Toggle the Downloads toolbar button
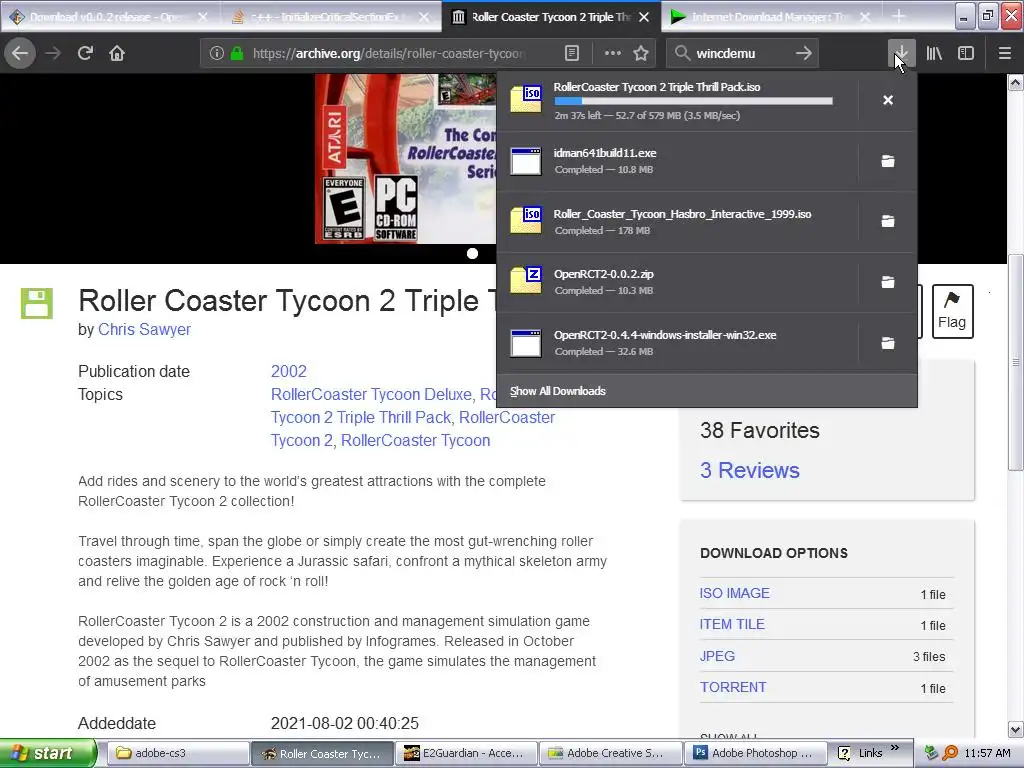This screenshot has height=768, width=1024. point(901,53)
